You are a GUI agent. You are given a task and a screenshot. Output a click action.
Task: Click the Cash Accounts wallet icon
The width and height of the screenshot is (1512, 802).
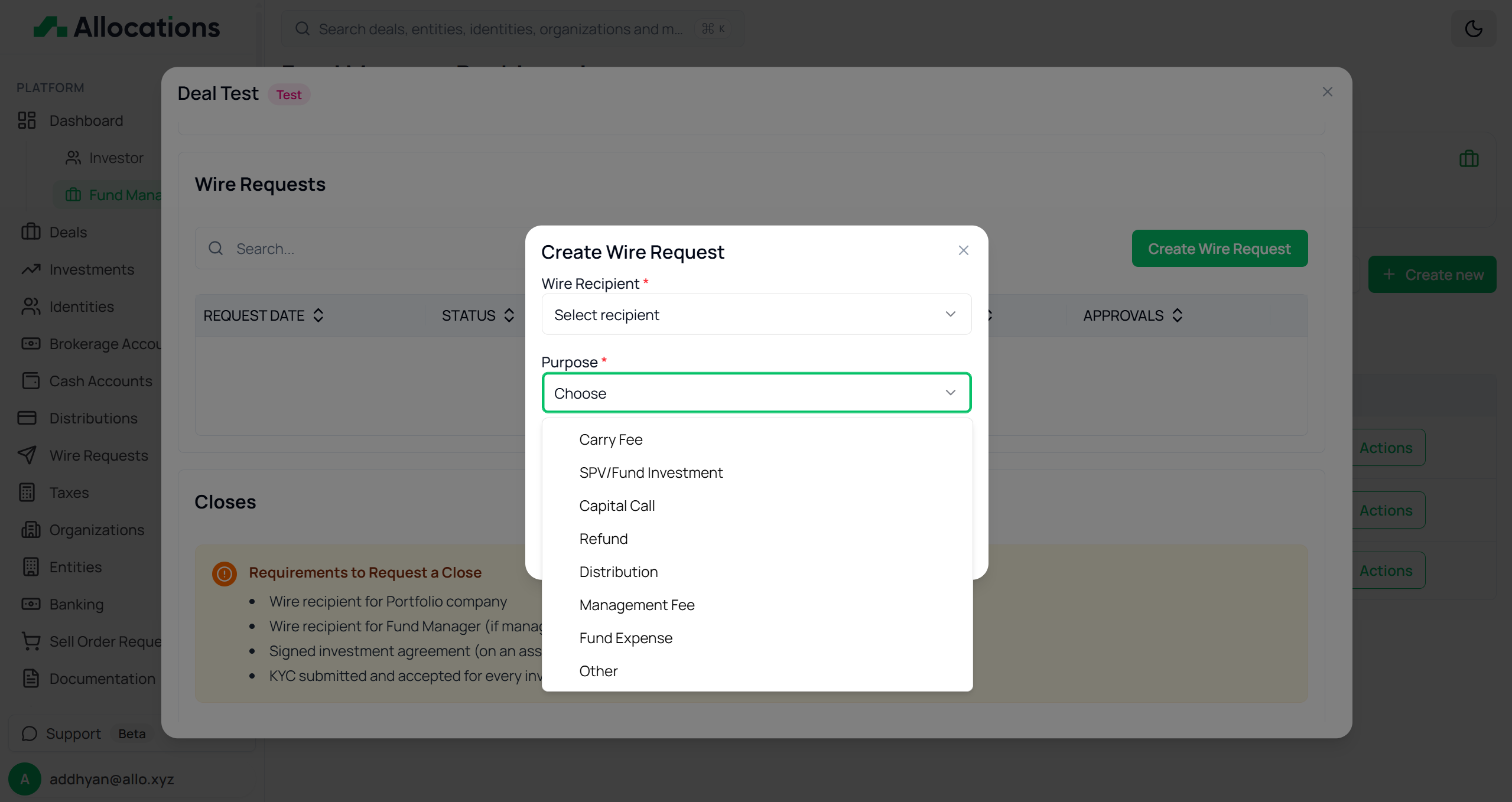(x=31, y=381)
